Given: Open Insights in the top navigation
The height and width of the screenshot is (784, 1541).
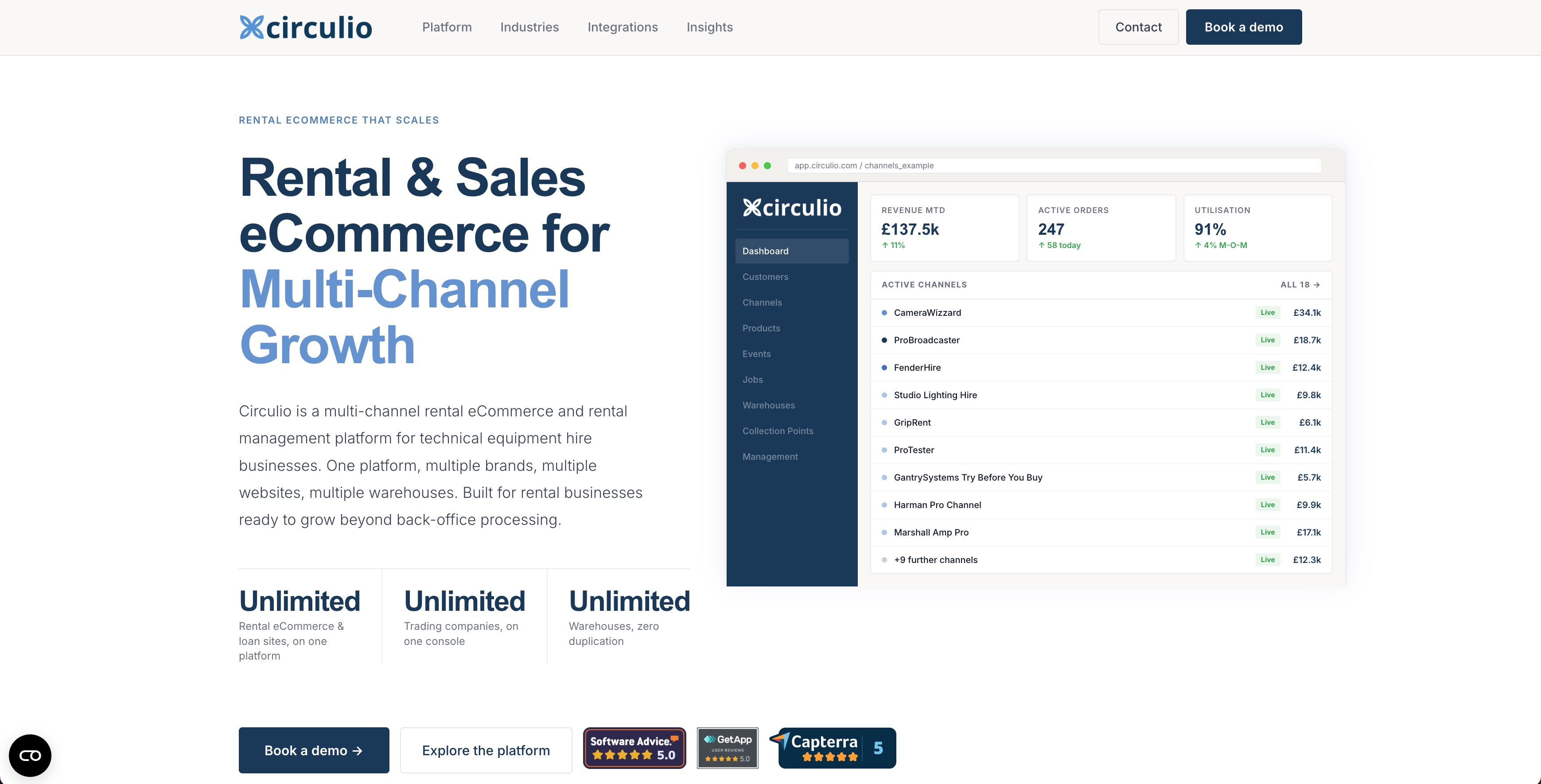Looking at the screenshot, I should coord(709,27).
